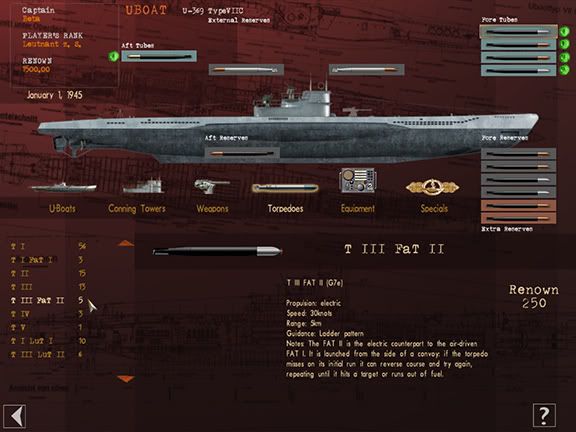Toggle the green indicator of the first fore tube
Image resolution: width=576 pixels, height=432 pixels.
(x=564, y=32)
